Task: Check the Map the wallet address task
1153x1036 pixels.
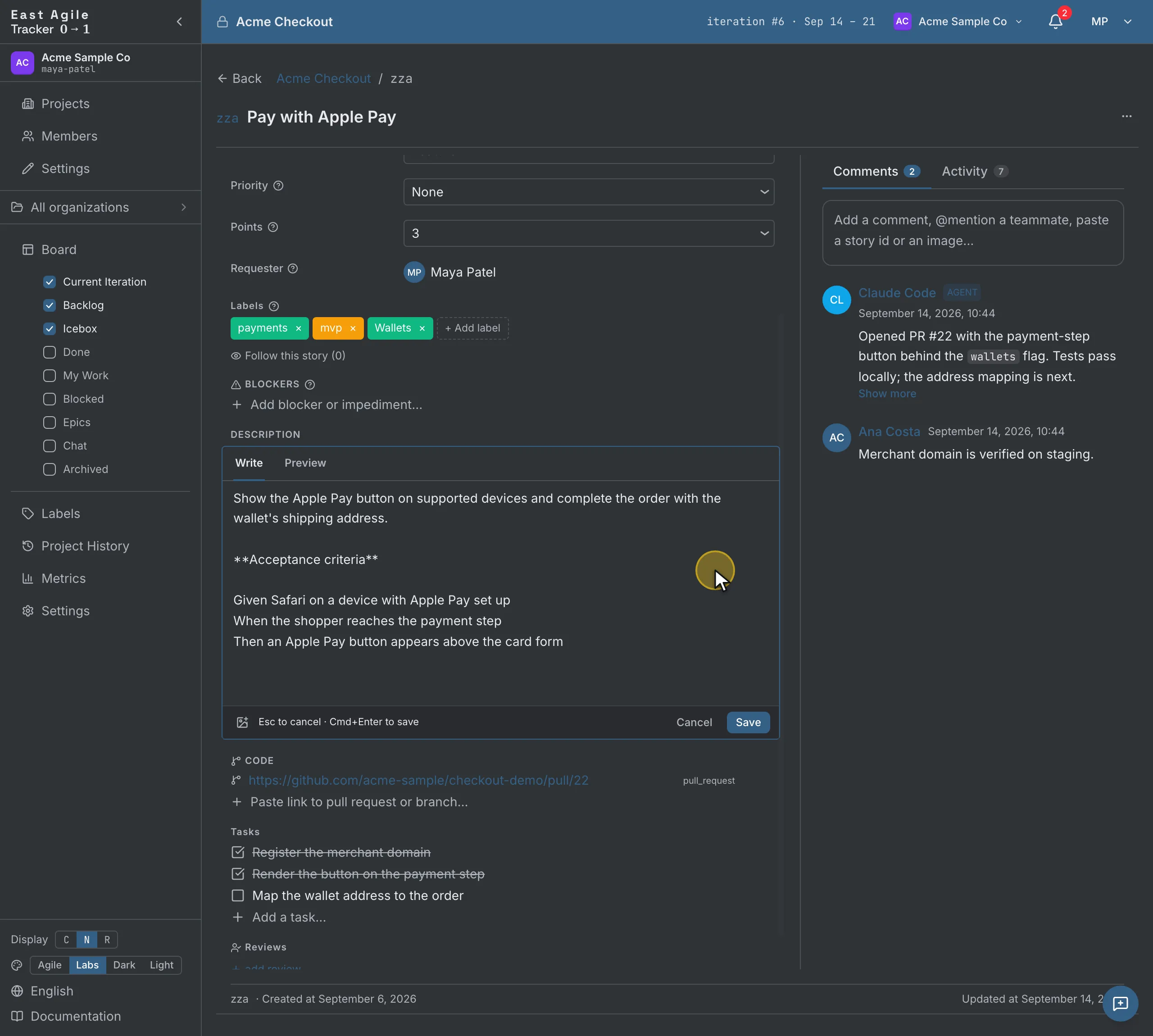Action: pyautogui.click(x=238, y=896)
